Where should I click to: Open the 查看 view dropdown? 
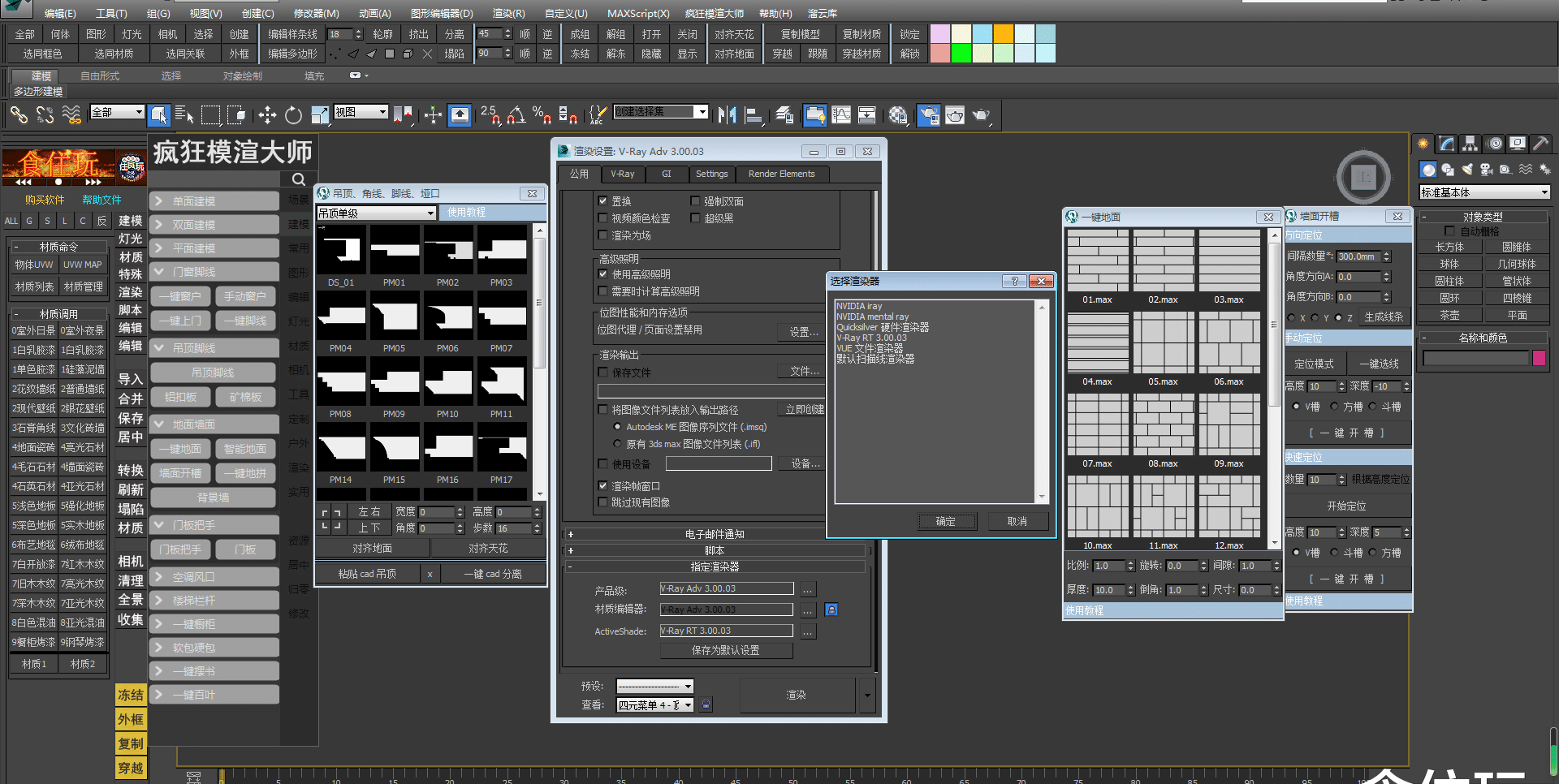[x=654, y=704]
